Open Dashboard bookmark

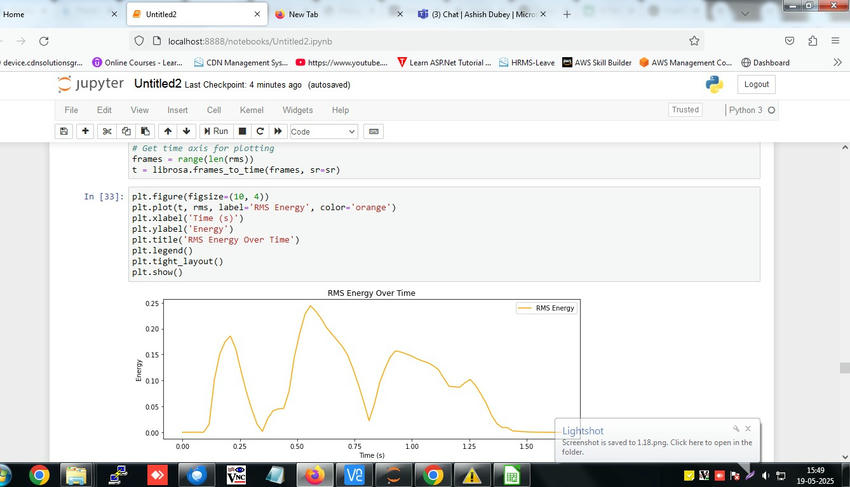[765, 62]
